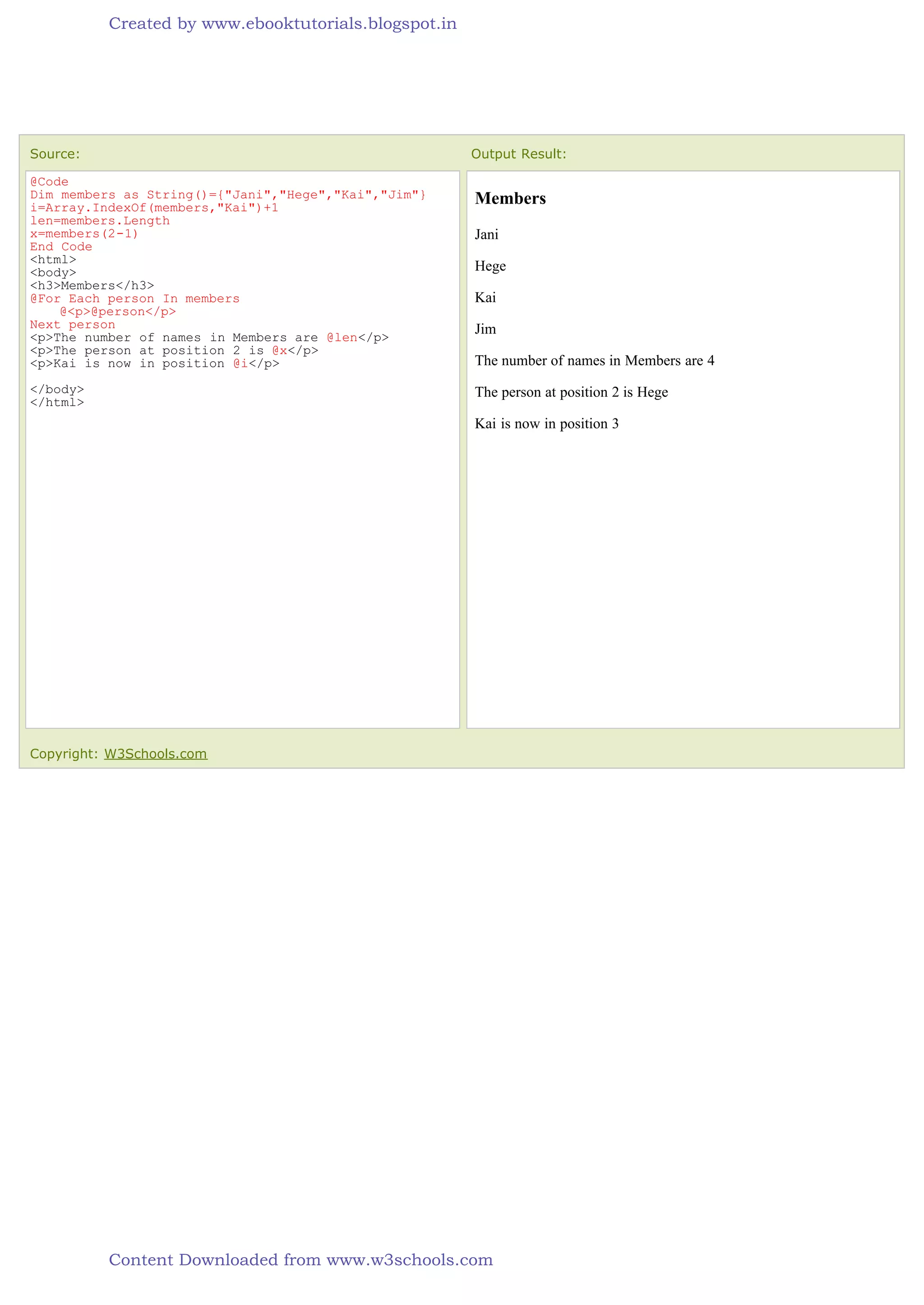
Task: Click 'Kai is now in position 3' output
Action: pos(547,423)
